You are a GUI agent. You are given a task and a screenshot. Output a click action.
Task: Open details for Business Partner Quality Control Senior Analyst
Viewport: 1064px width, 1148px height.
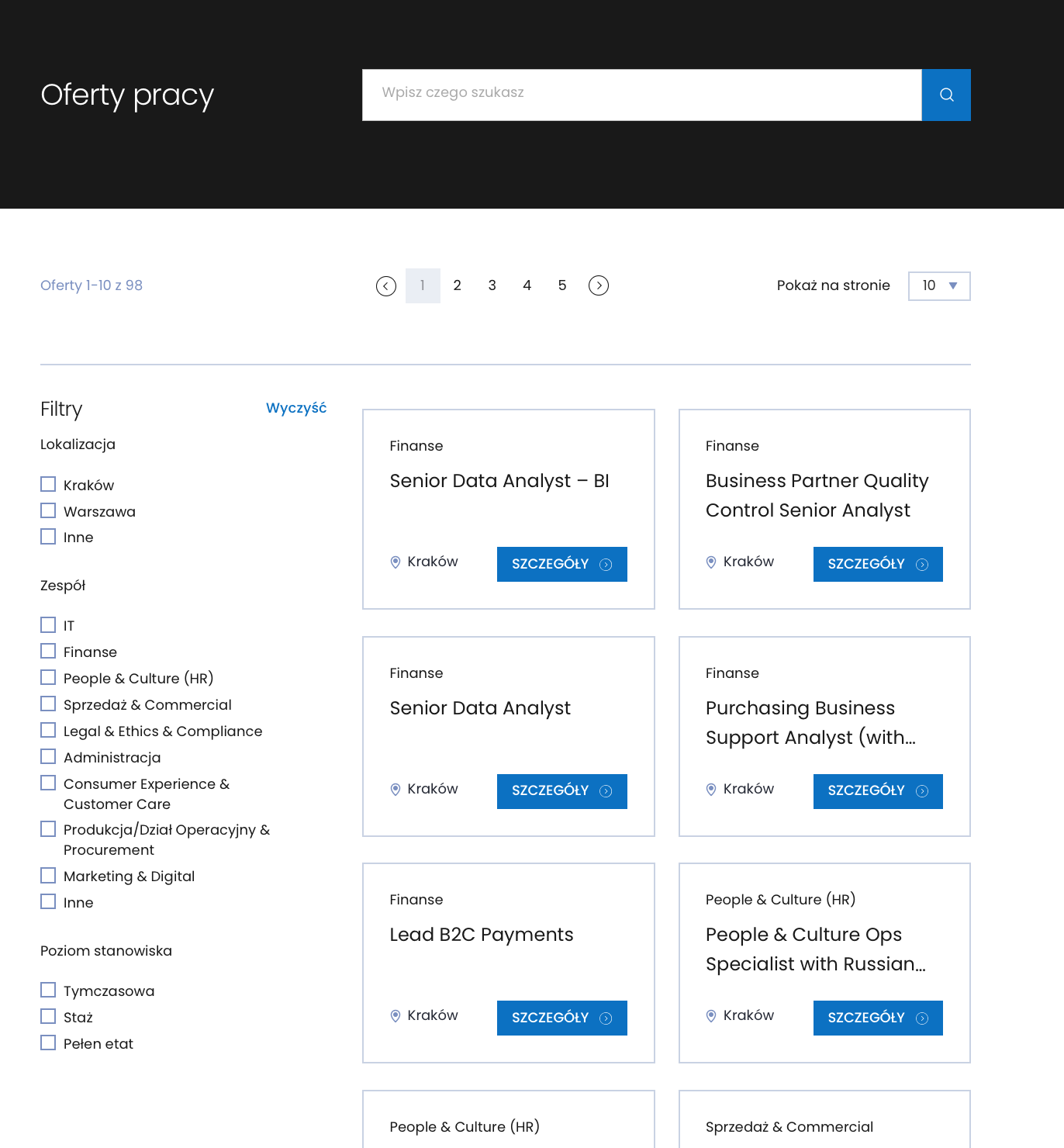pos(877,564)
